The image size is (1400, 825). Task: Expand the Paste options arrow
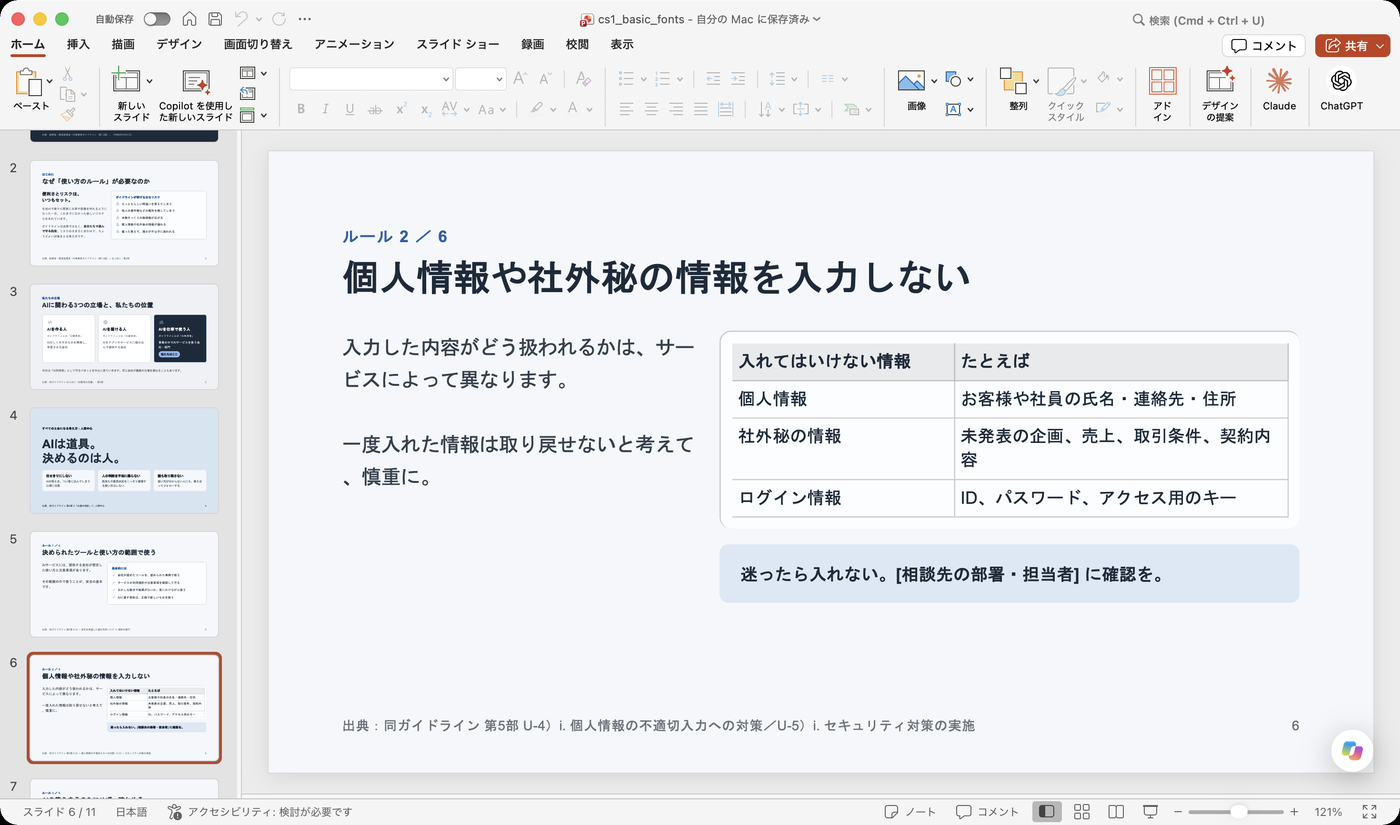(48, 79)
